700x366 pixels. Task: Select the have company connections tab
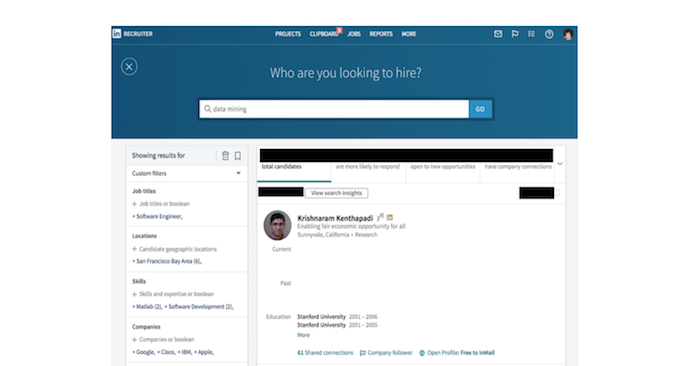pos(518,166)
